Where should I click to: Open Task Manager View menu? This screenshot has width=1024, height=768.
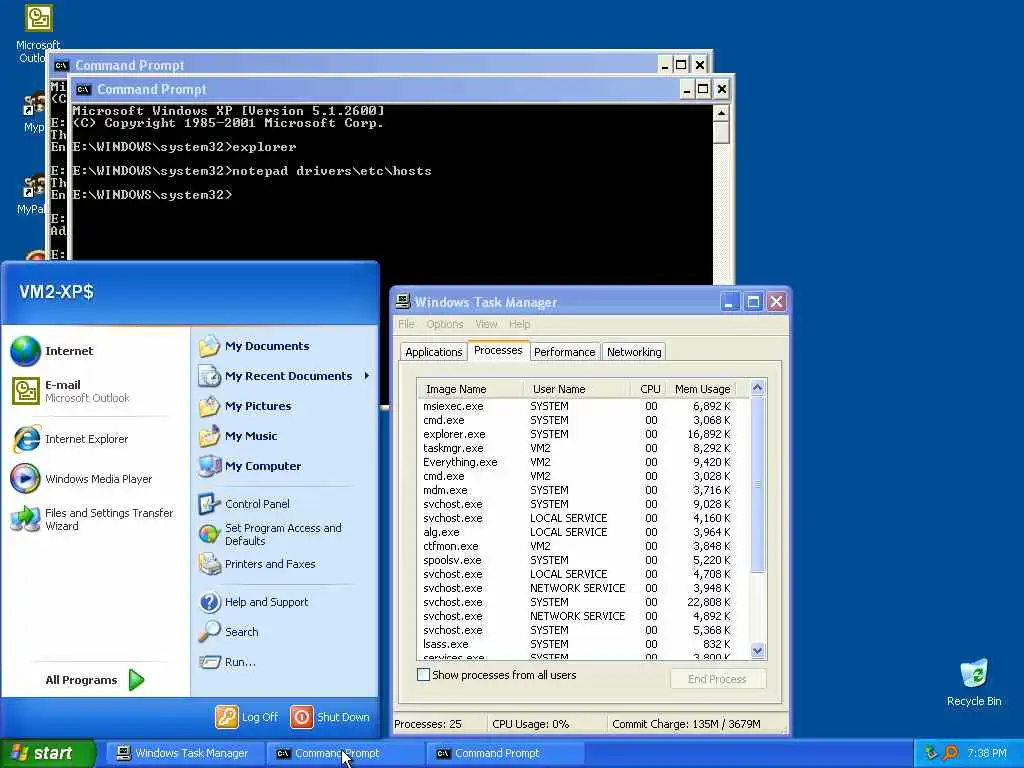486,324
